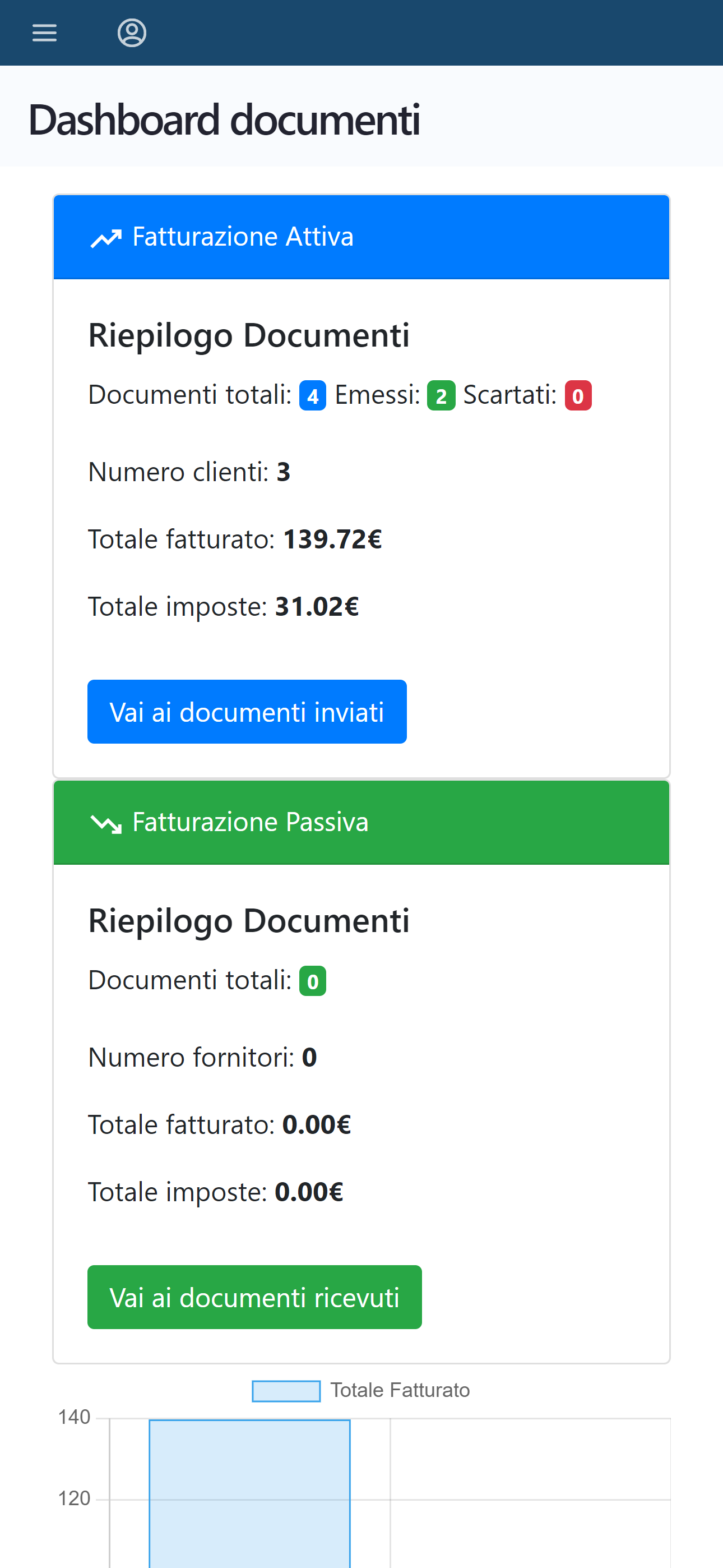This screenshot has height=1568, width=723.
Task: Open the user profile account icon
Action: click(132, 33)
